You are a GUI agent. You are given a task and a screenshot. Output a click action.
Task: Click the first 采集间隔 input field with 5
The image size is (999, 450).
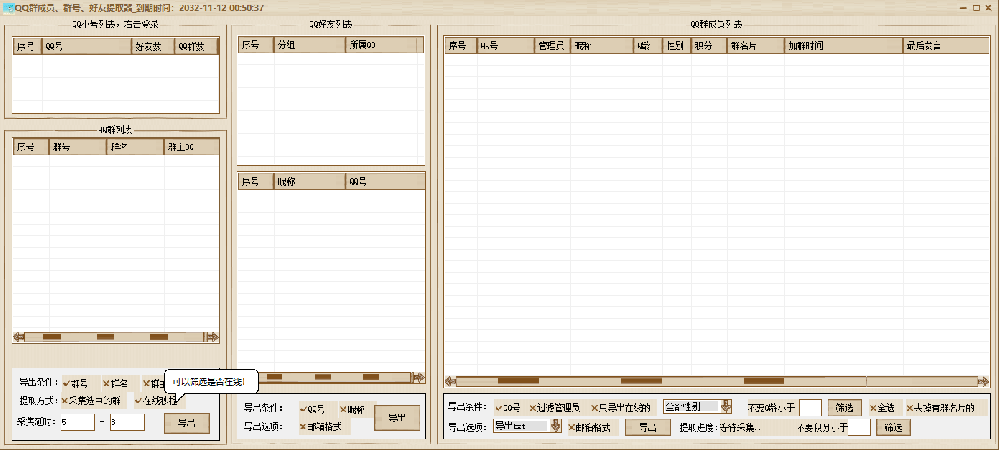click(78, 423)
